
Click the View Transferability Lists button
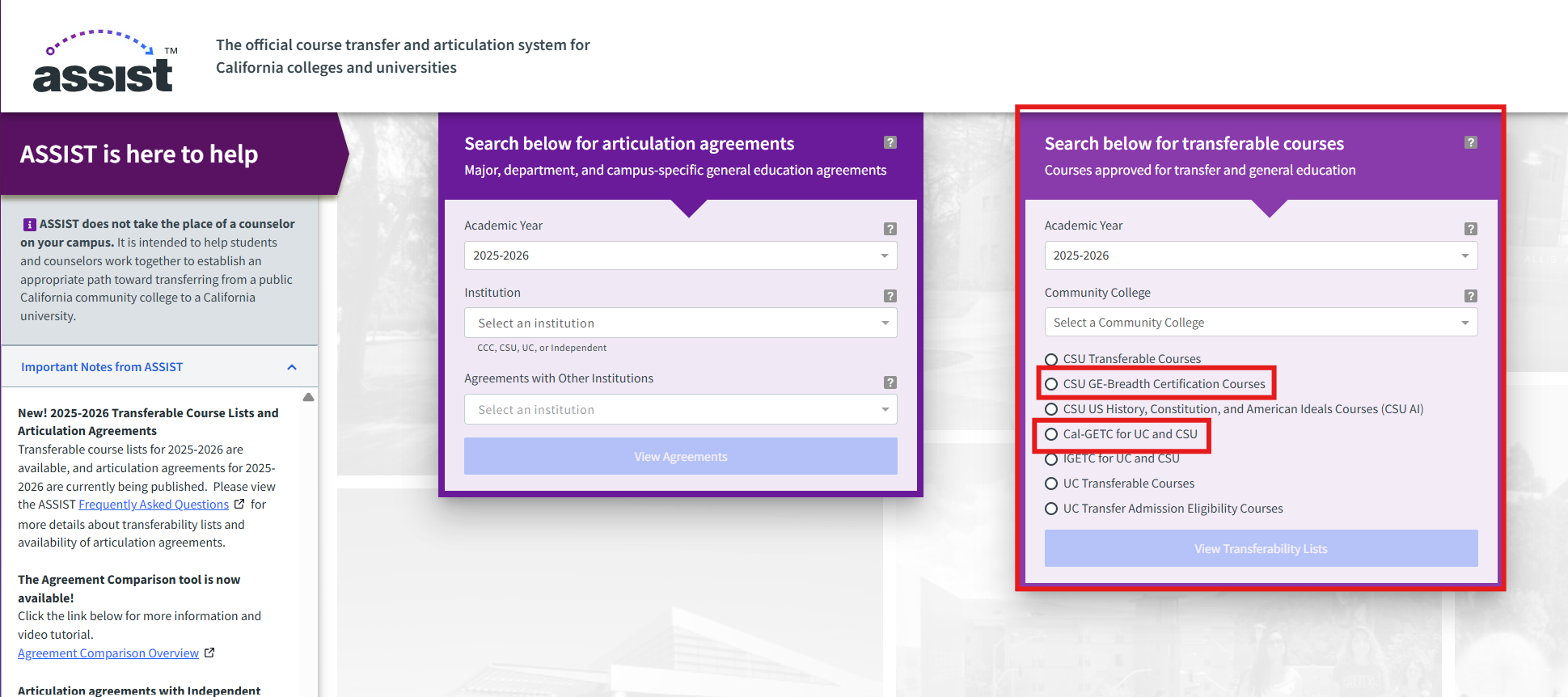1260,549
